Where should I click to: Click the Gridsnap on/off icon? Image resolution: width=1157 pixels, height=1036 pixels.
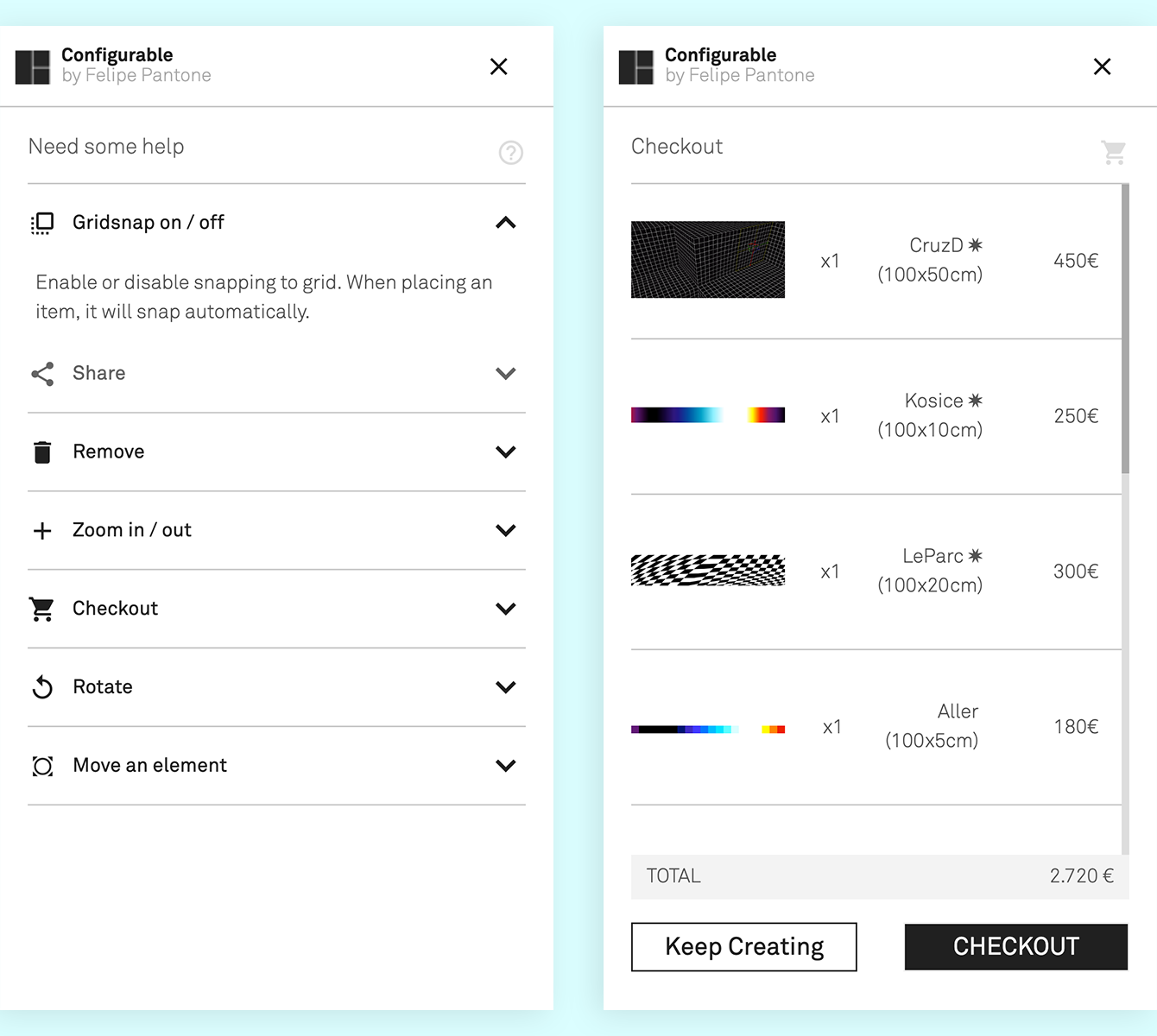(41, 223)
